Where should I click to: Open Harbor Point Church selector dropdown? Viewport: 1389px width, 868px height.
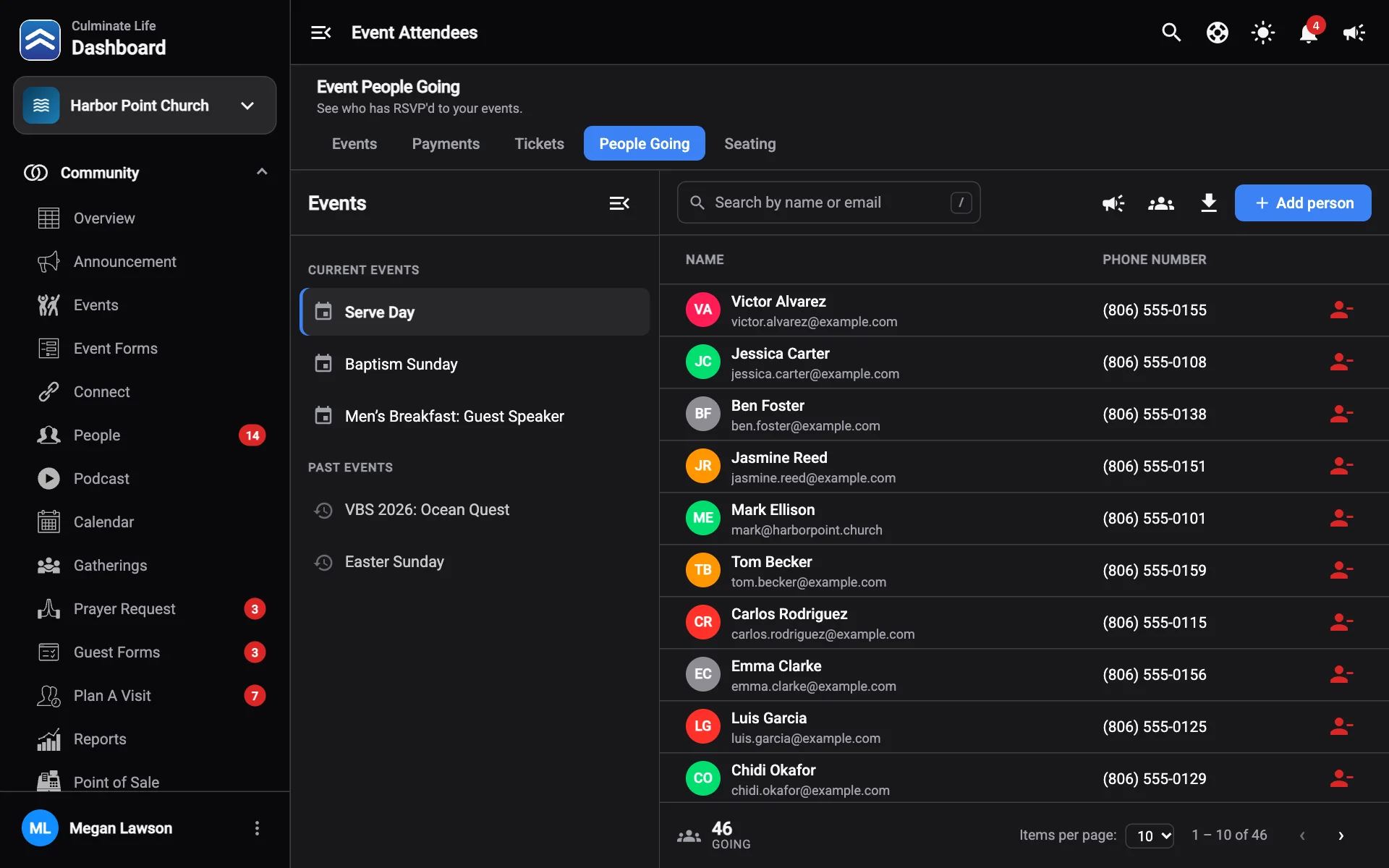tap(145, 106)
